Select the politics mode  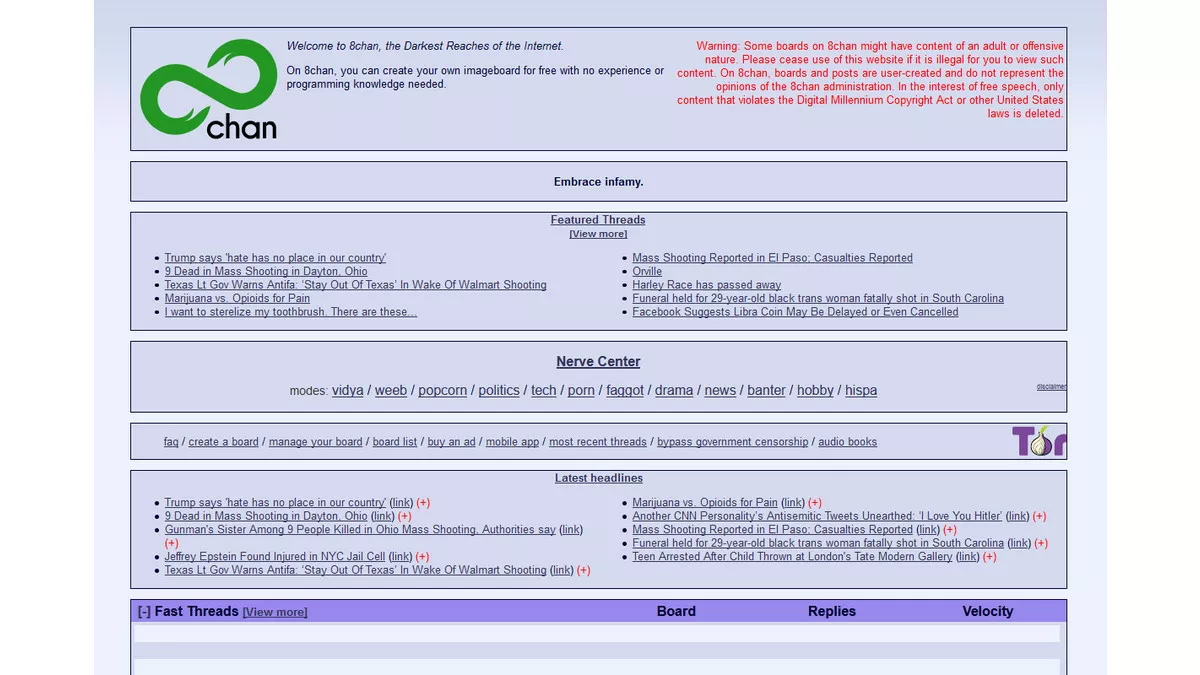point(499,391)
